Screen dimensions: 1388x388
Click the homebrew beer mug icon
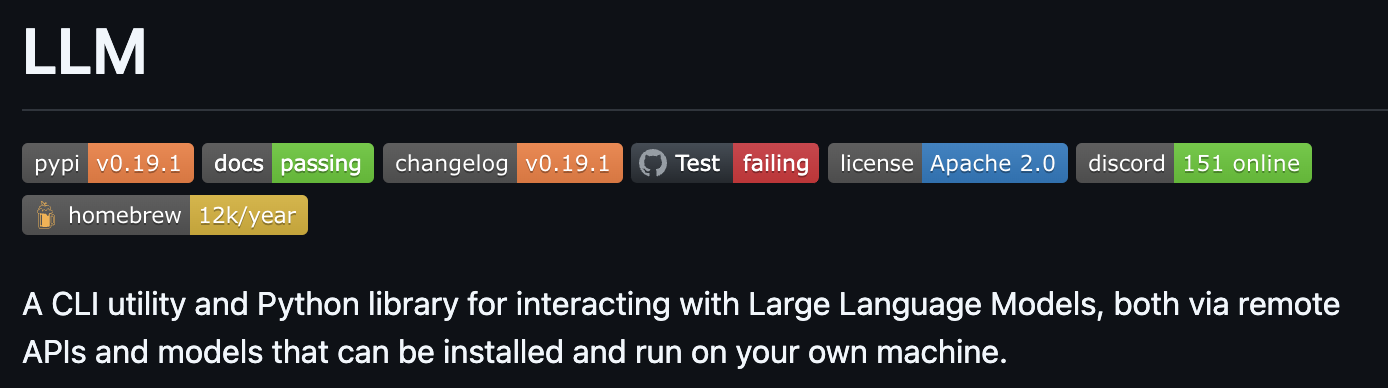(45, 215)
